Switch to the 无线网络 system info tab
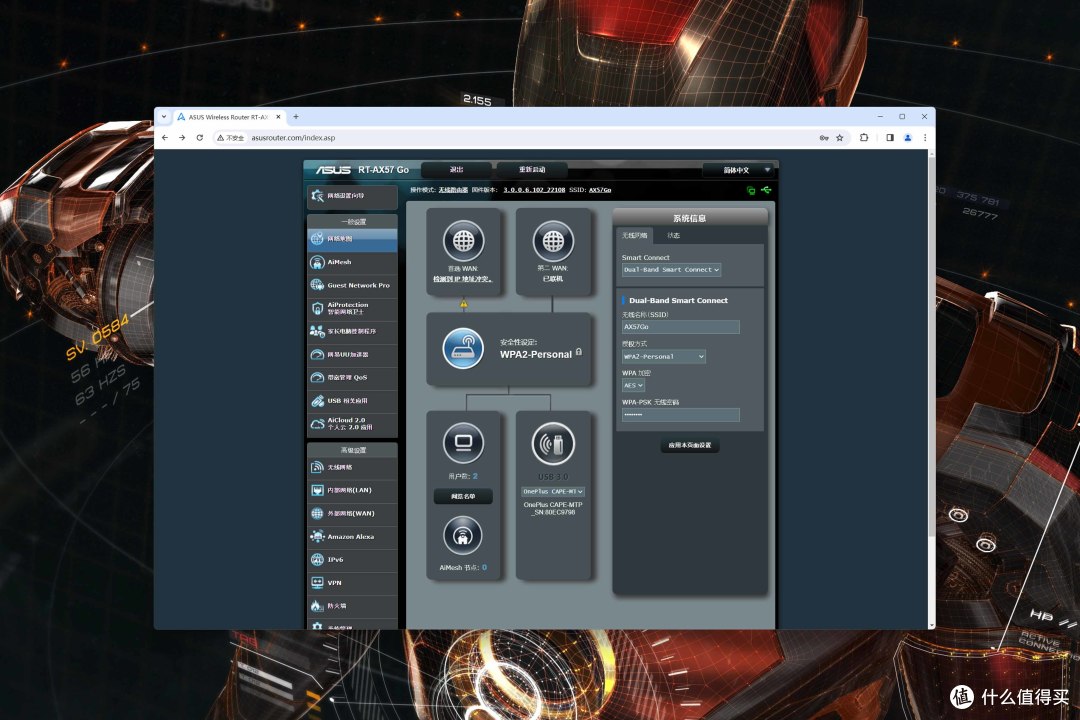1080x720 pixels. tap(634, 236)
